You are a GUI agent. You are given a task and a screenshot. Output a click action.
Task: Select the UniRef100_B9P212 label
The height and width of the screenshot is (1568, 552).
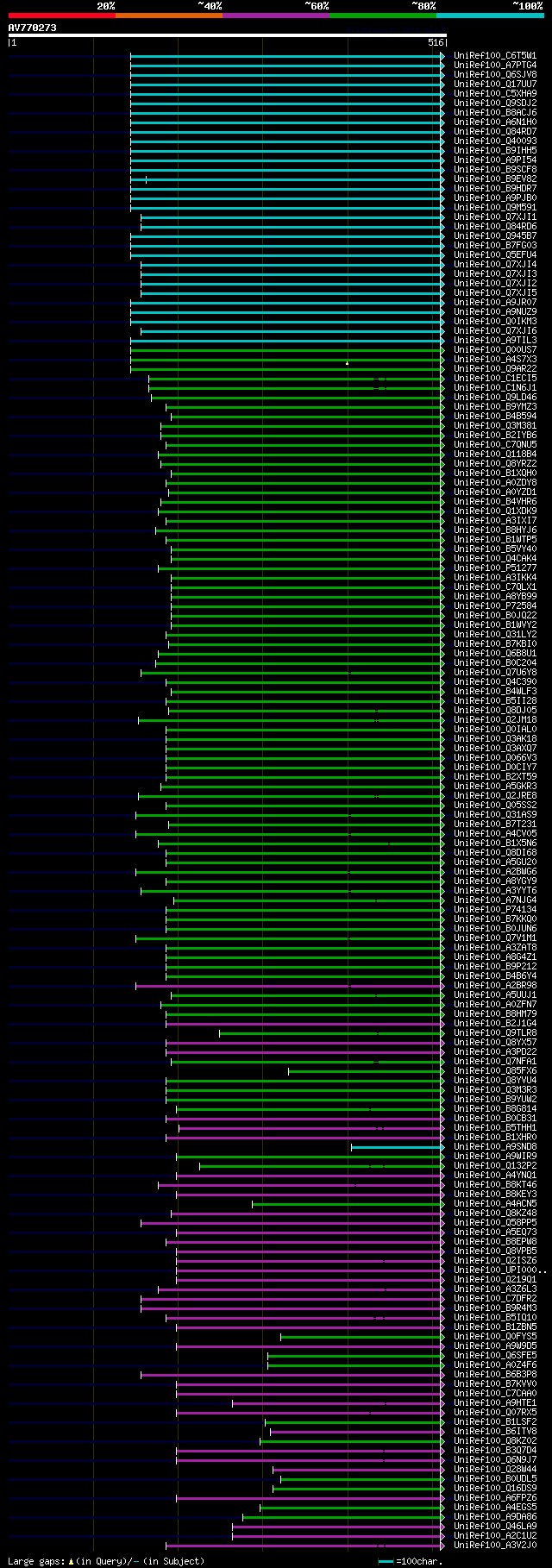495,967
